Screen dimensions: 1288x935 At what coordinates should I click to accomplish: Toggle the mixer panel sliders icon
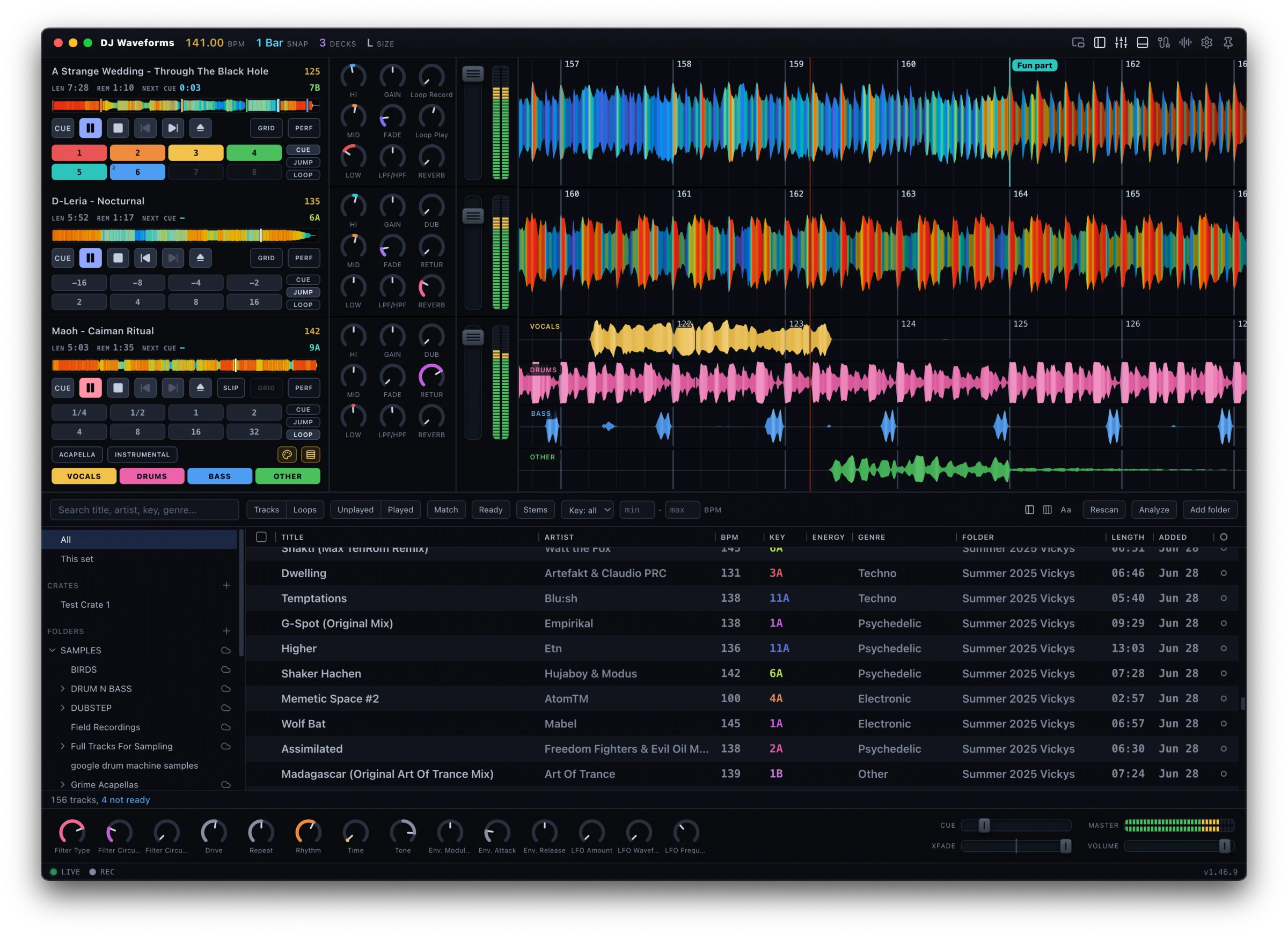pos(1121,42)
